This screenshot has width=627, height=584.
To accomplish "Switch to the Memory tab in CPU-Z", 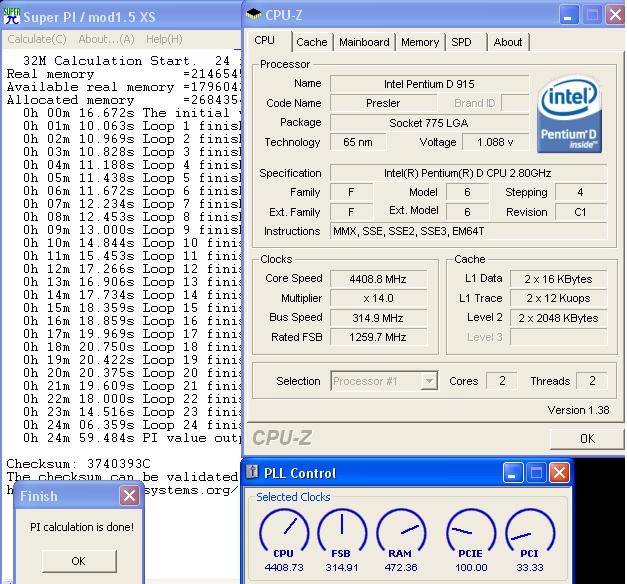I will (x=420, y=42).
